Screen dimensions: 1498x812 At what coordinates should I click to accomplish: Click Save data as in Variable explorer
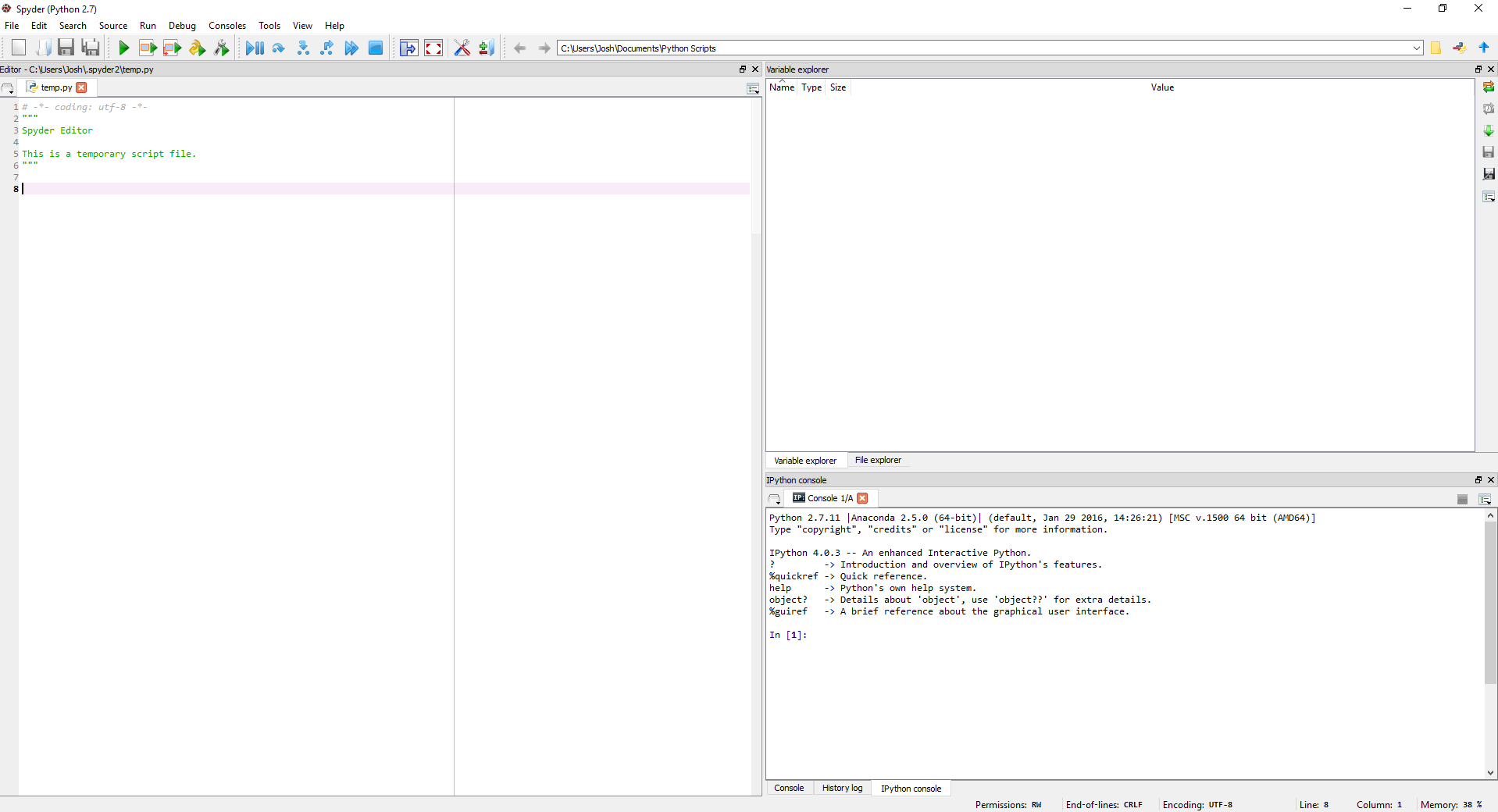click(x=1489, y=174)
